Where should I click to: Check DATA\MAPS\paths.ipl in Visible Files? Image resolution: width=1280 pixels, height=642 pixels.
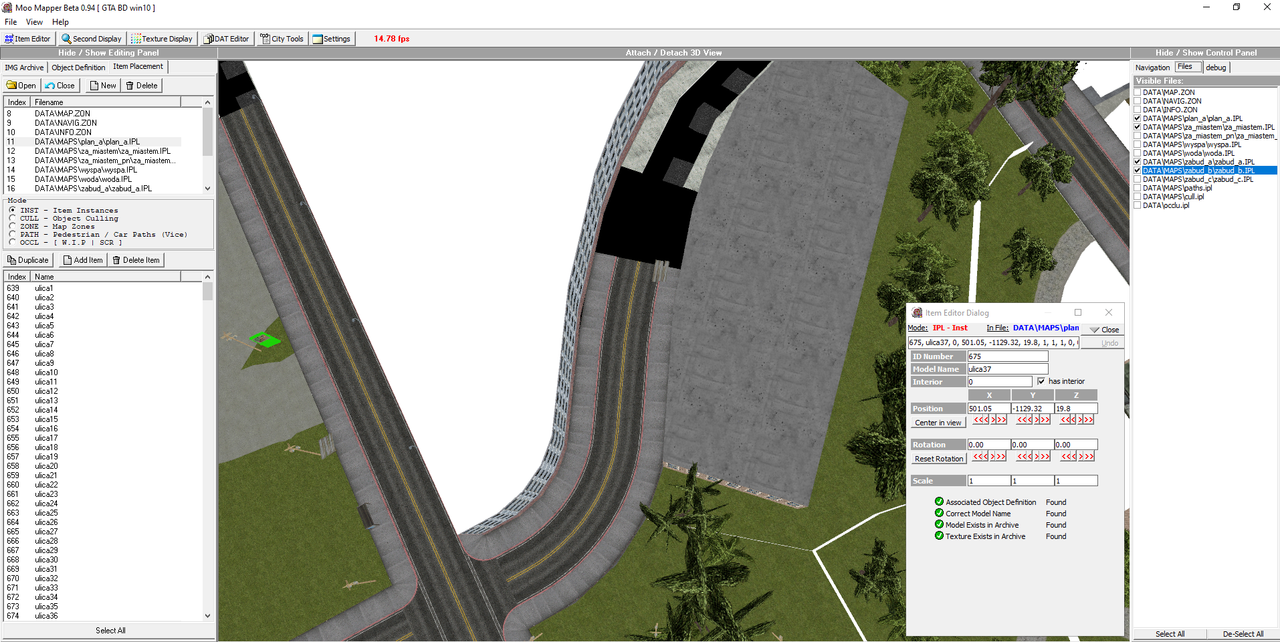[x=1138, y=188]
